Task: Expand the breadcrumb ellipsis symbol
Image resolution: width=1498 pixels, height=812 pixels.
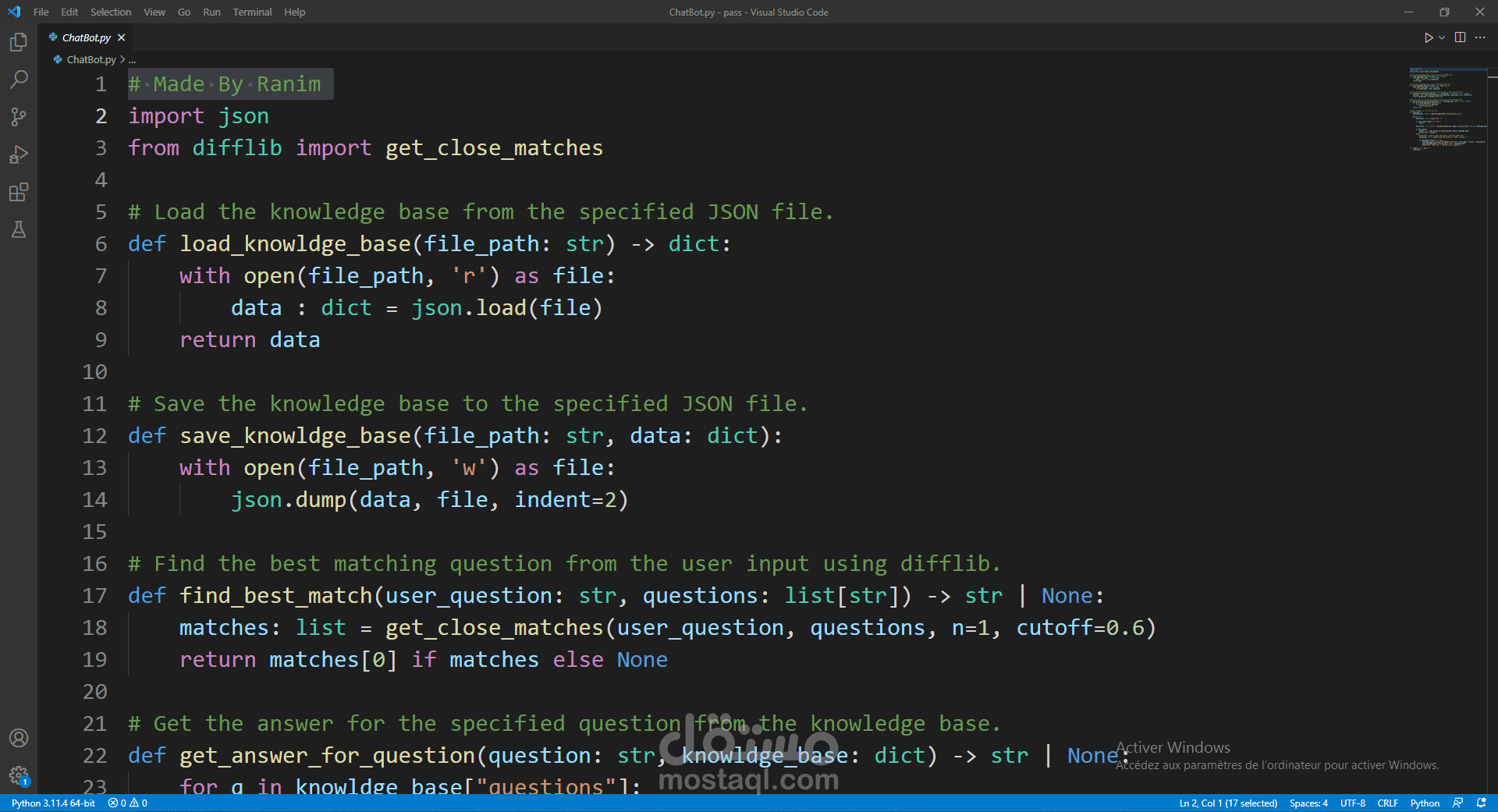Action: coord(133,59)
